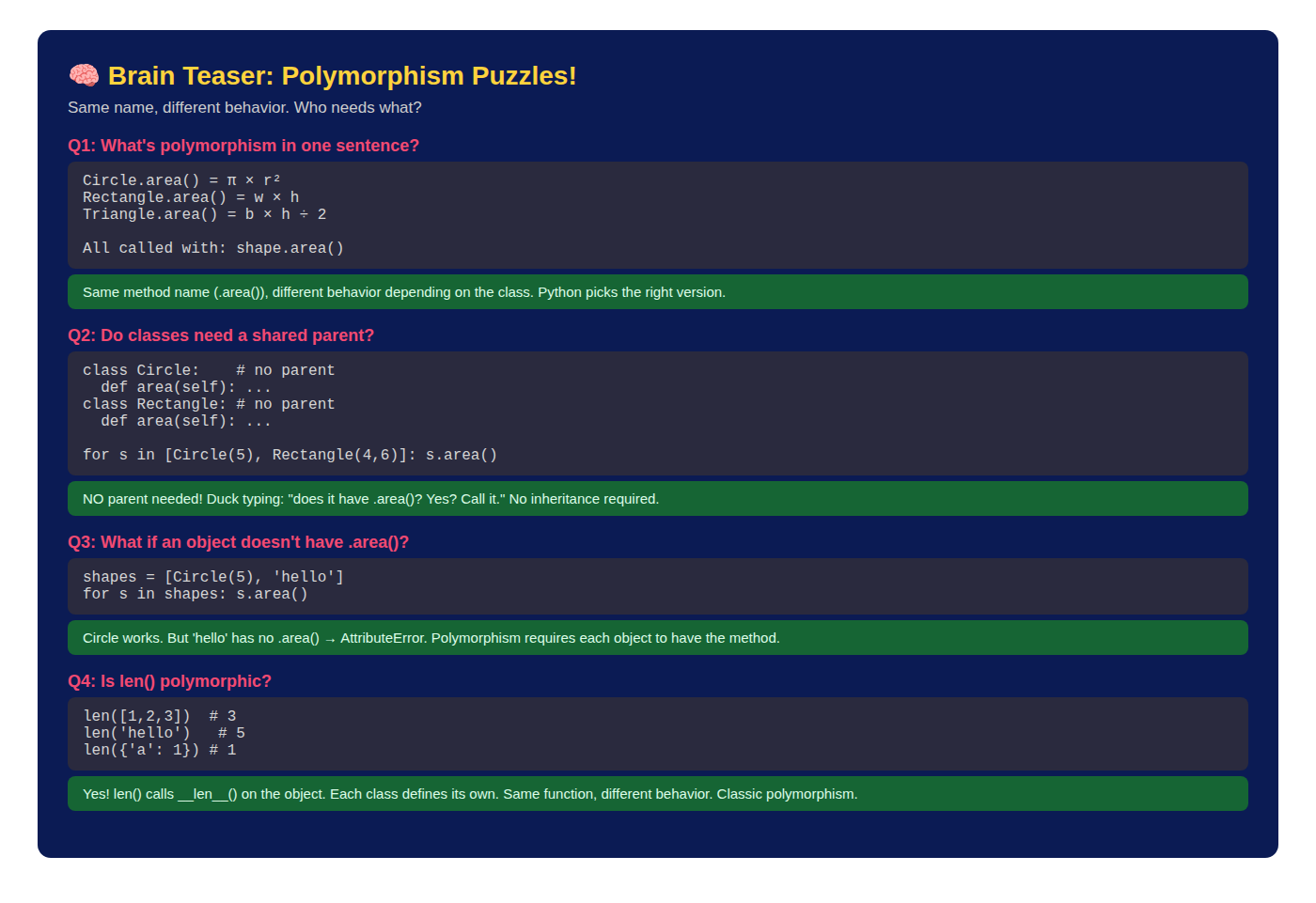Click the 'len([1,2,3]) # 3' code line

click(x=160, y=716)
